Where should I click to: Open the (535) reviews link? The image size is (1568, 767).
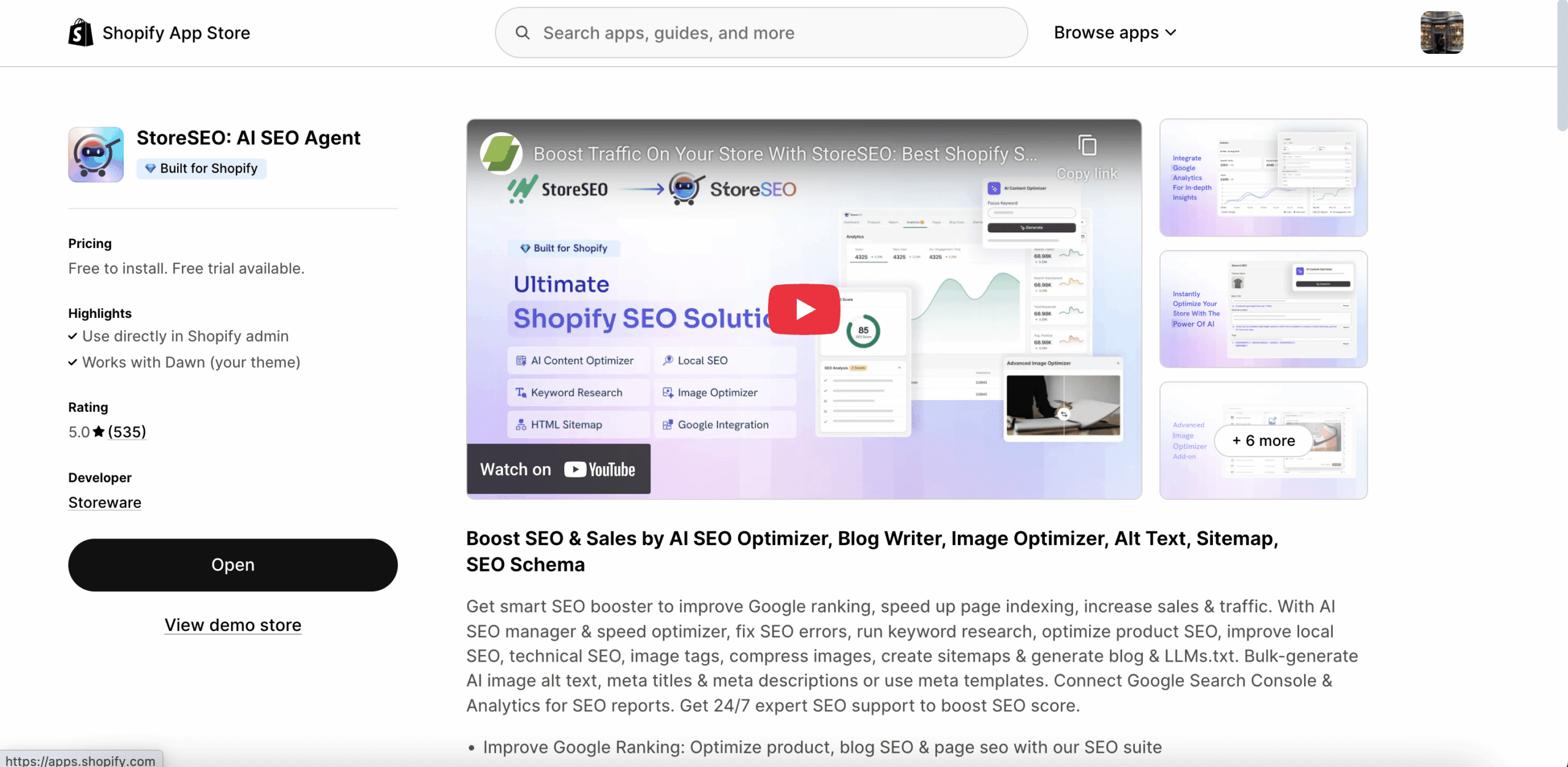point(126,431)
